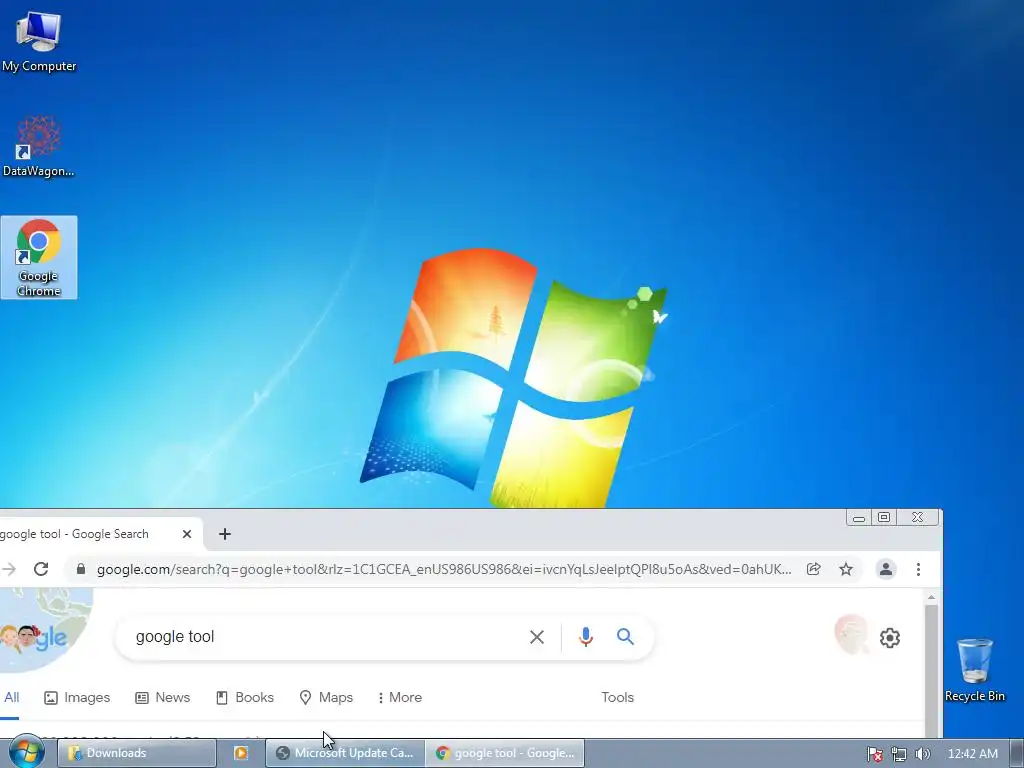Open the My Computer desktop icon
Viewport: 1024px width, 768px height.
[39, 42]
